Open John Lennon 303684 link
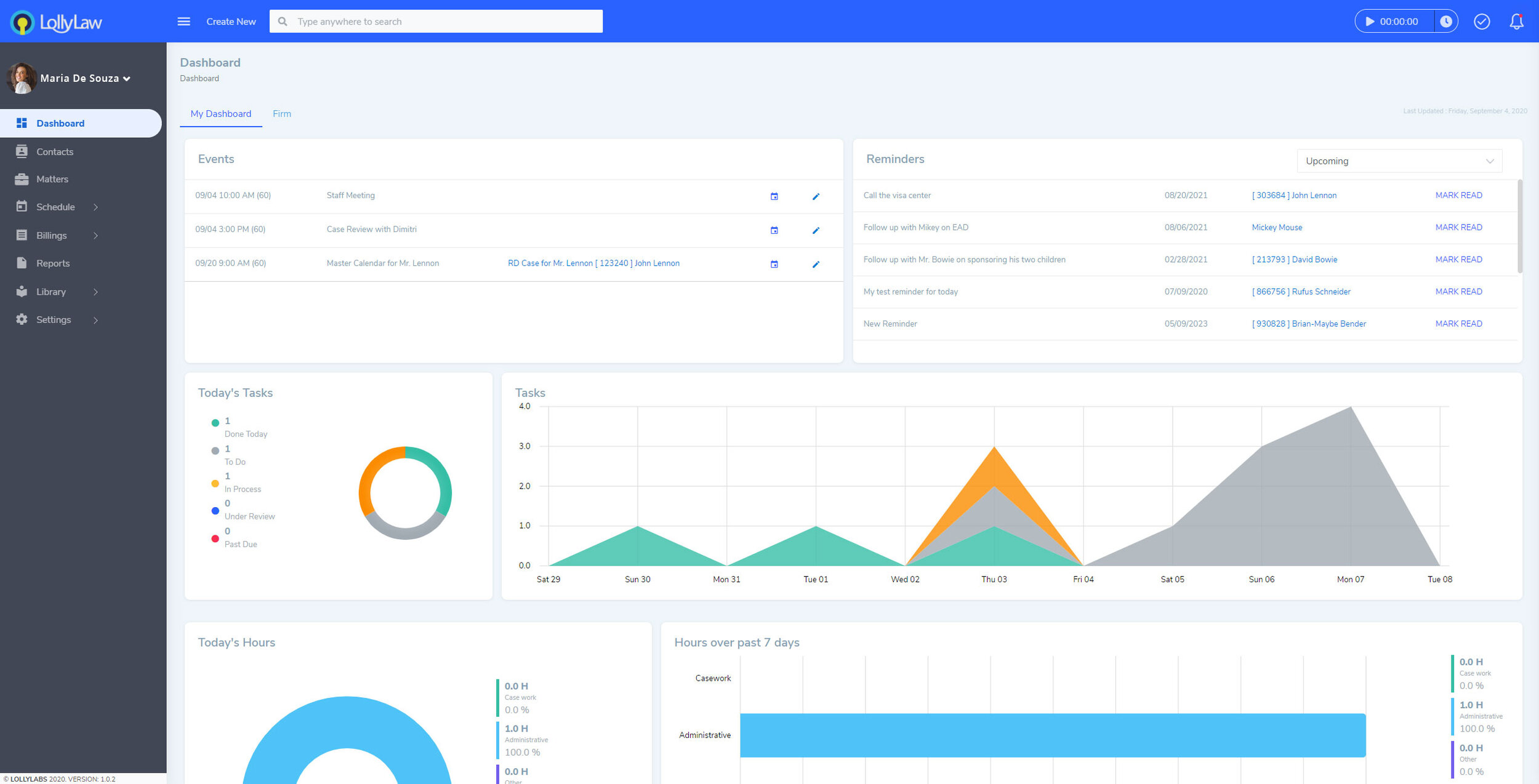The width and height of the screenshot is (1539, 784). pyautogui.click(x=1294, y=195)
